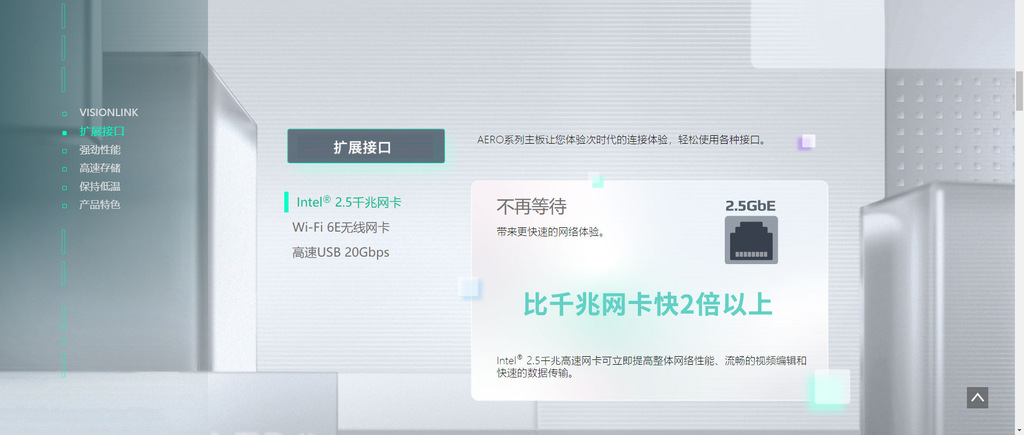
Task: Click the 不再等待 card title
Action: point(532,207)
